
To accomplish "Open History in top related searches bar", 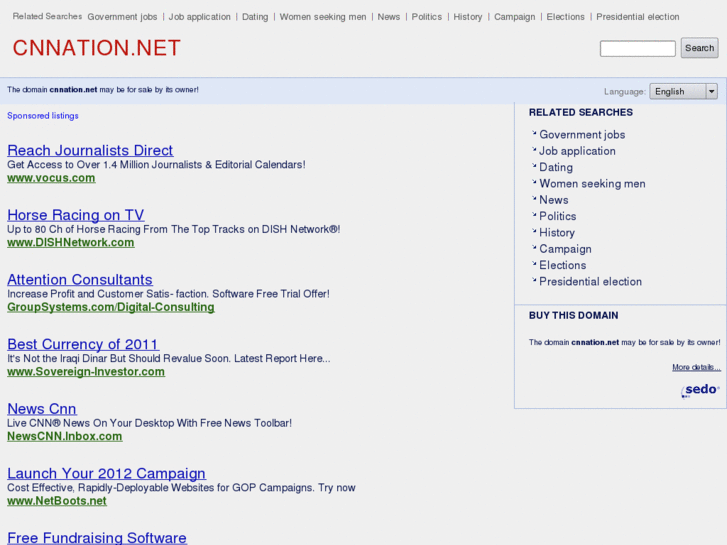I will [468, 17].
